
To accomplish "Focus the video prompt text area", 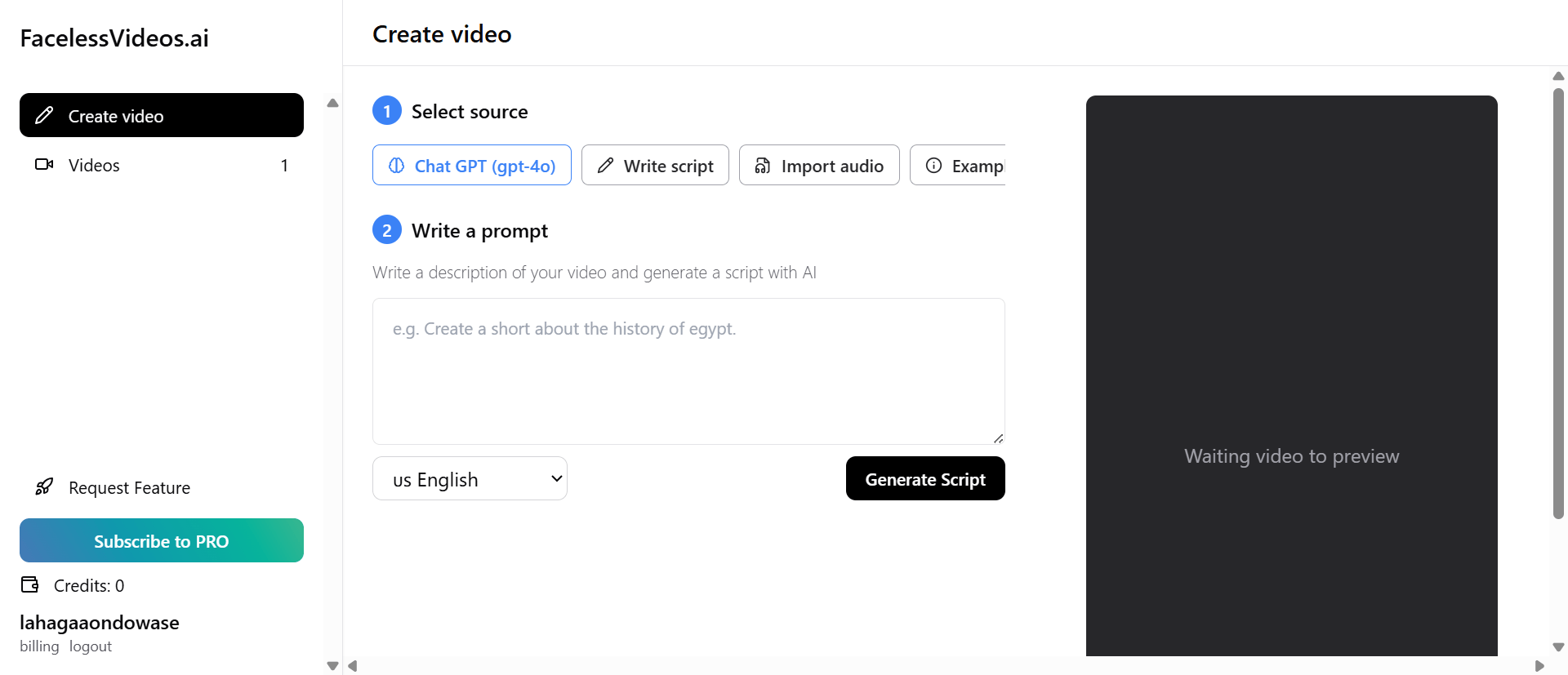I will tap(688, 371).
